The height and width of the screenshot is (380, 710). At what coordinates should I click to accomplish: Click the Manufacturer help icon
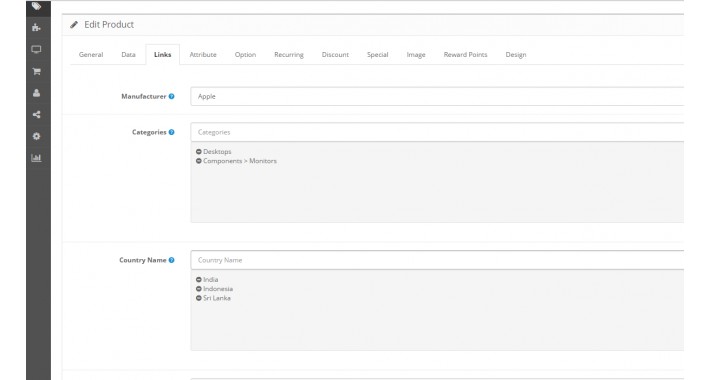[172, 96]
